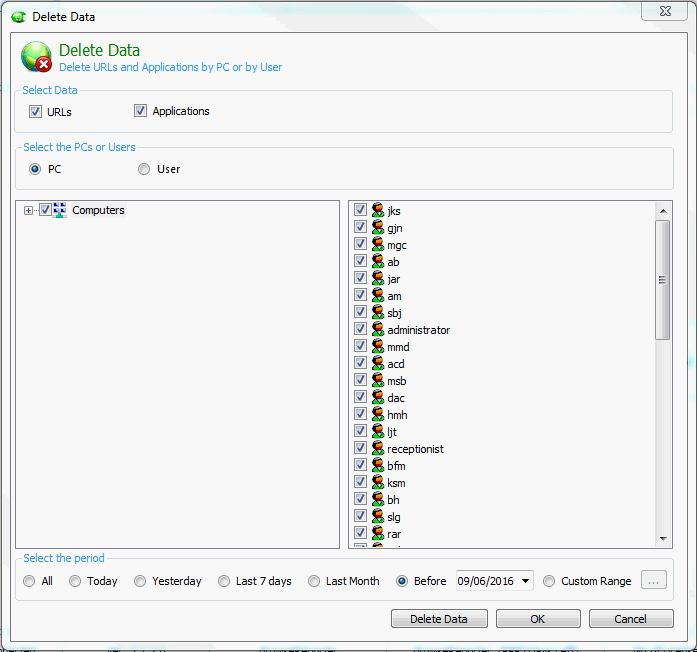Click the receptionist user icon
The height and width of the screenshot is (652, 697).
click(377, 448)
